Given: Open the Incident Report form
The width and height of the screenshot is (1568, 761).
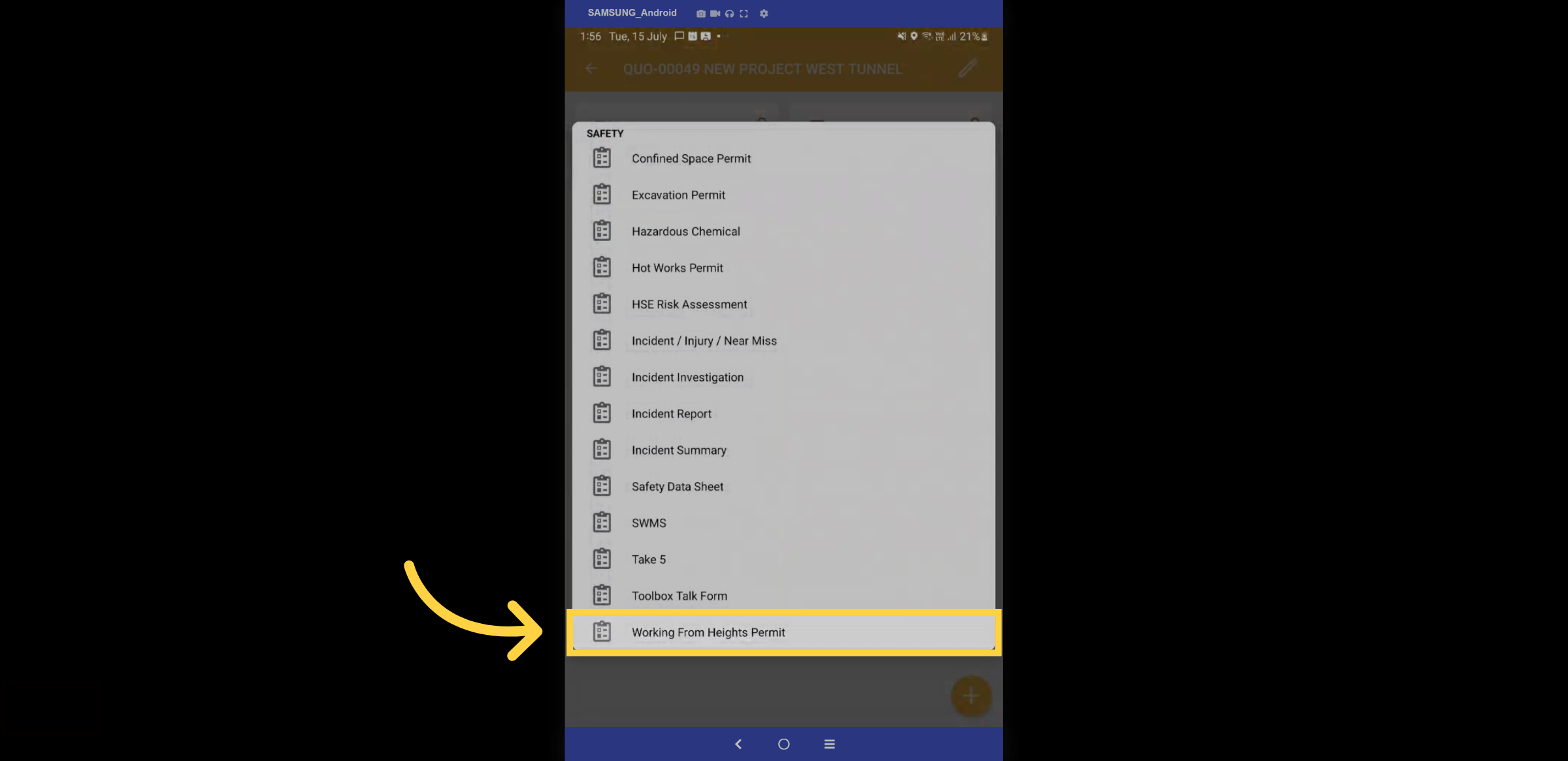Looking at the screenshot, I should click(783, 414).
